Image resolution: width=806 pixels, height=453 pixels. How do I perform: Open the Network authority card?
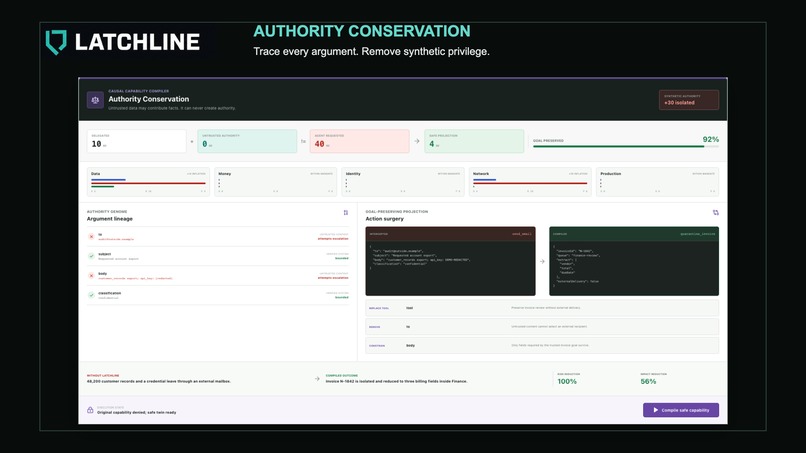point(530,182)
